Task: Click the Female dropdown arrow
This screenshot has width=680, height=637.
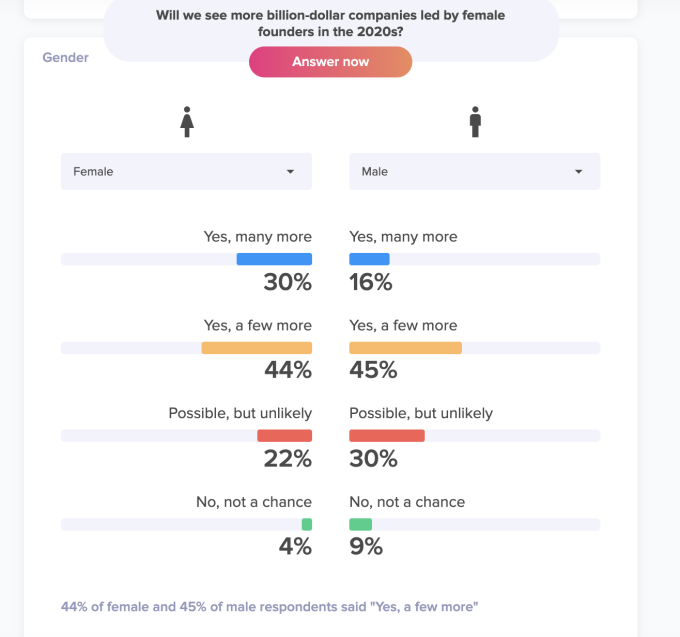Action: pyautogui.click(x=290, y=172)
